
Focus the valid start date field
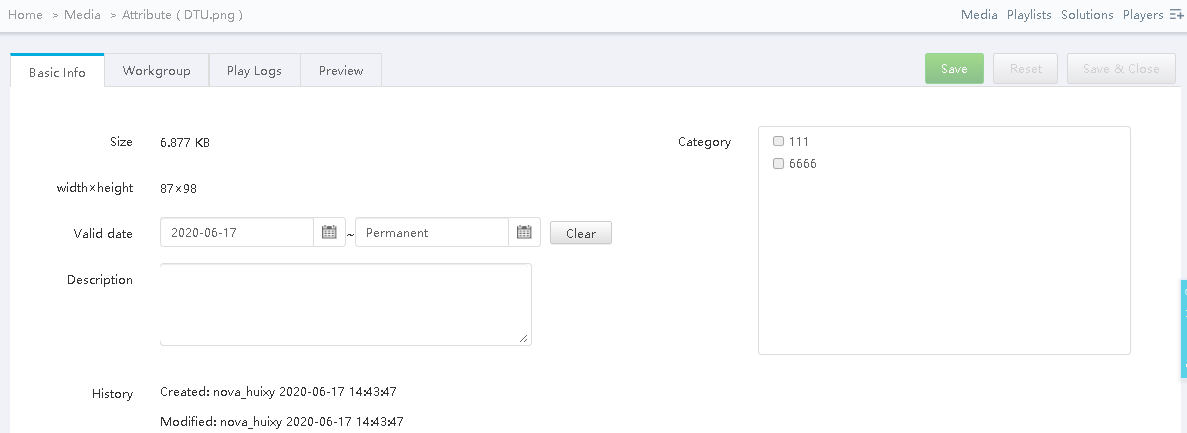click(237, 232)
